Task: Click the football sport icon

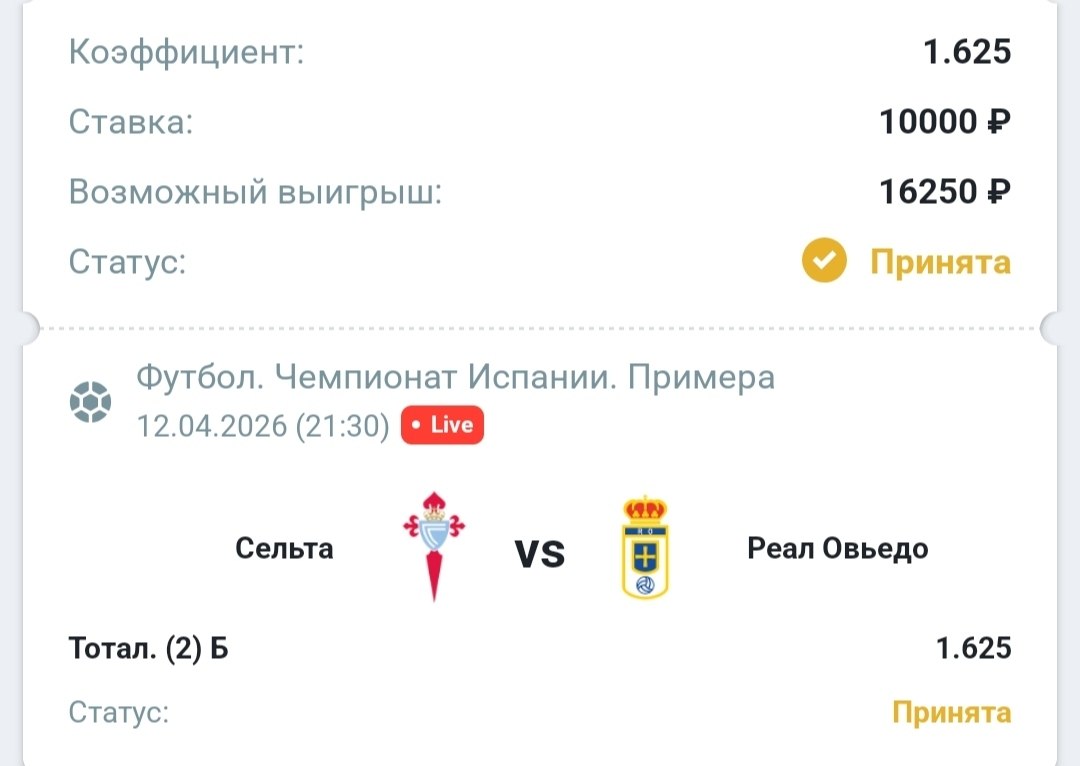Action: (90, 402)
